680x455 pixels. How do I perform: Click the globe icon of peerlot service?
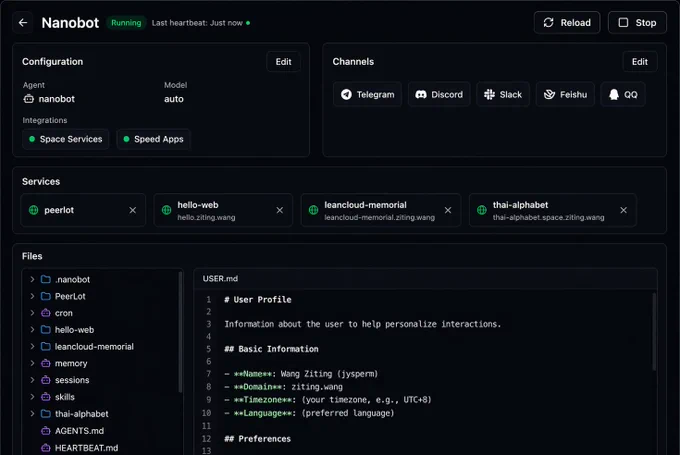[x=33, y=210]
